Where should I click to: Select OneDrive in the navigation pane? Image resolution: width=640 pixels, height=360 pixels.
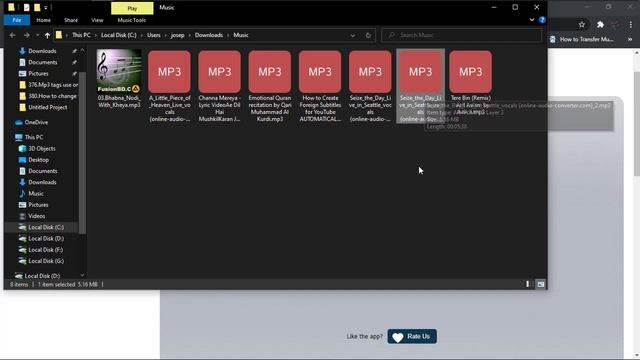(x=32, y=122)
